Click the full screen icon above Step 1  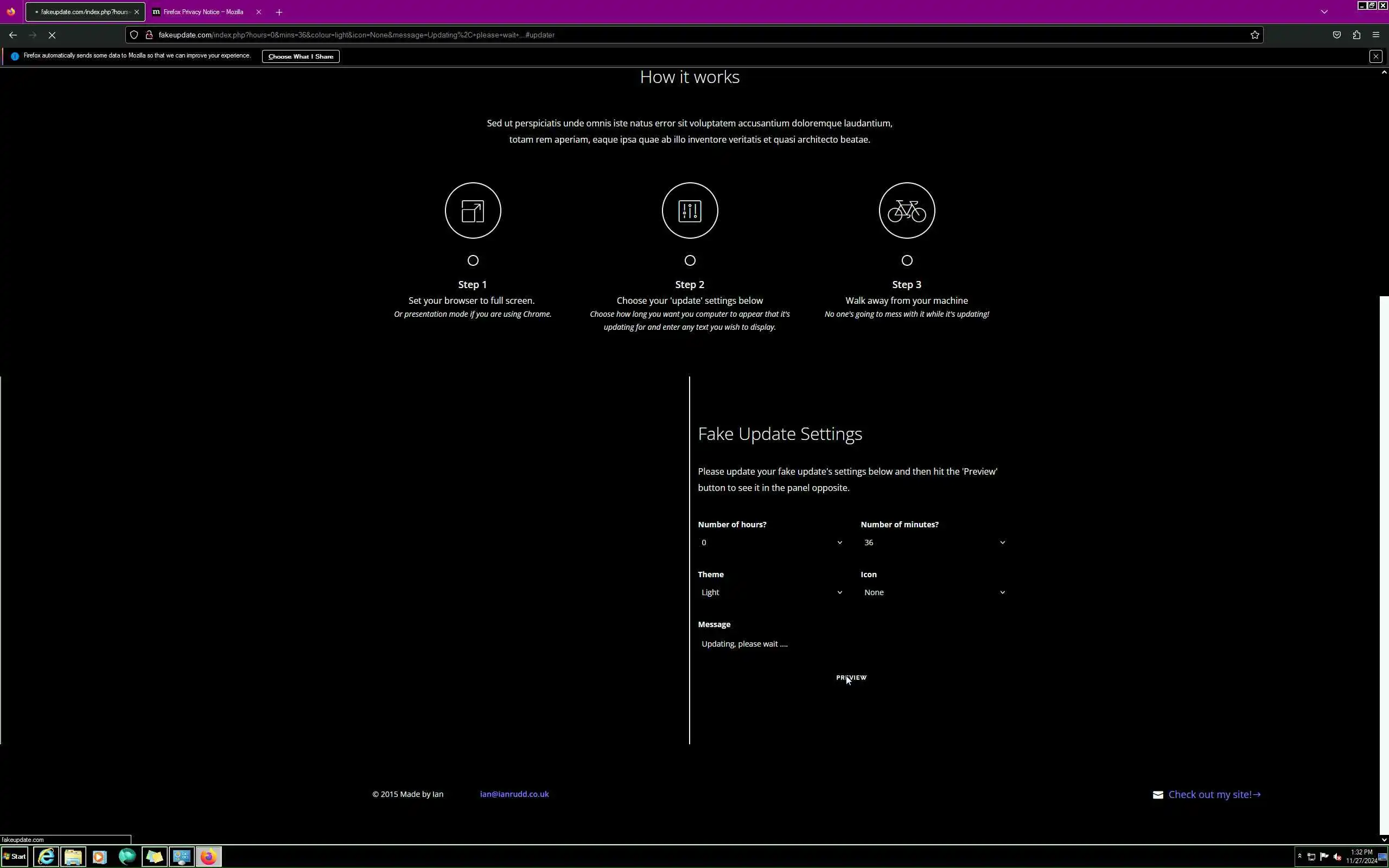[473, 210]
